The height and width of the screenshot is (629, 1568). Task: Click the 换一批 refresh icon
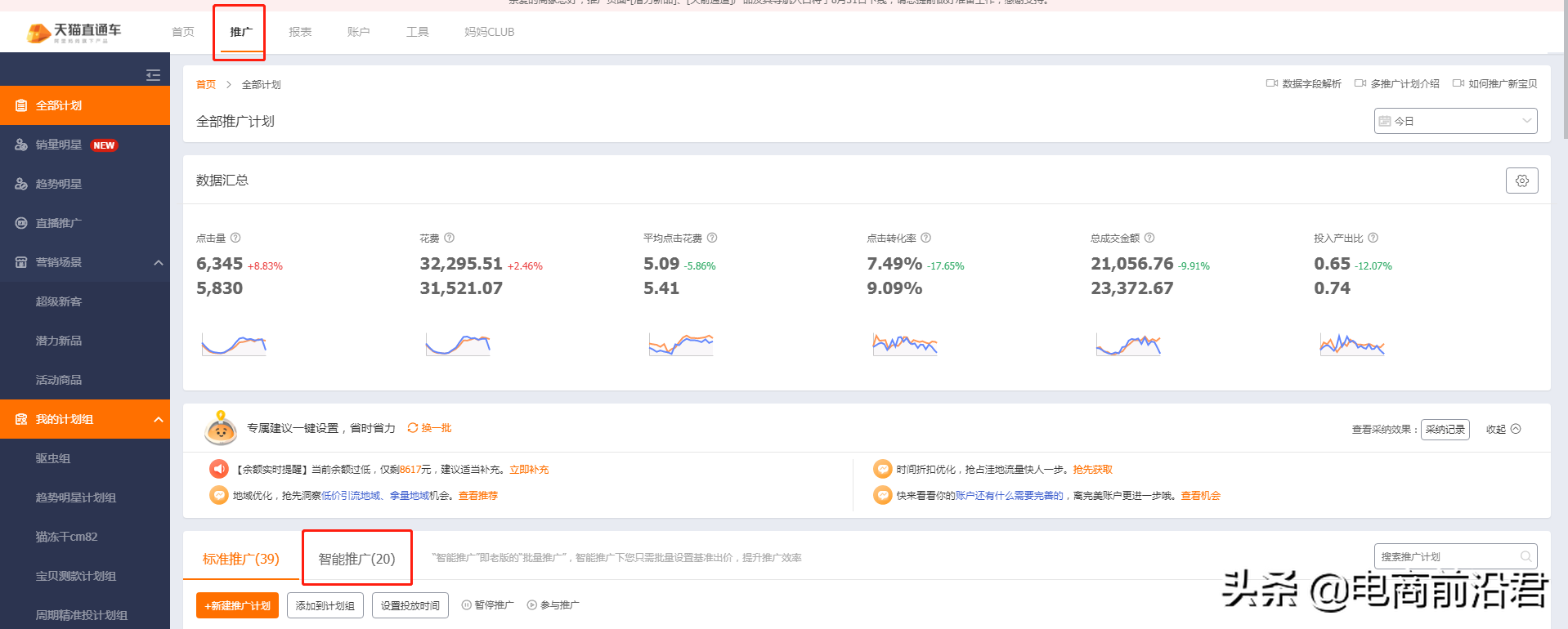(413, 428)
